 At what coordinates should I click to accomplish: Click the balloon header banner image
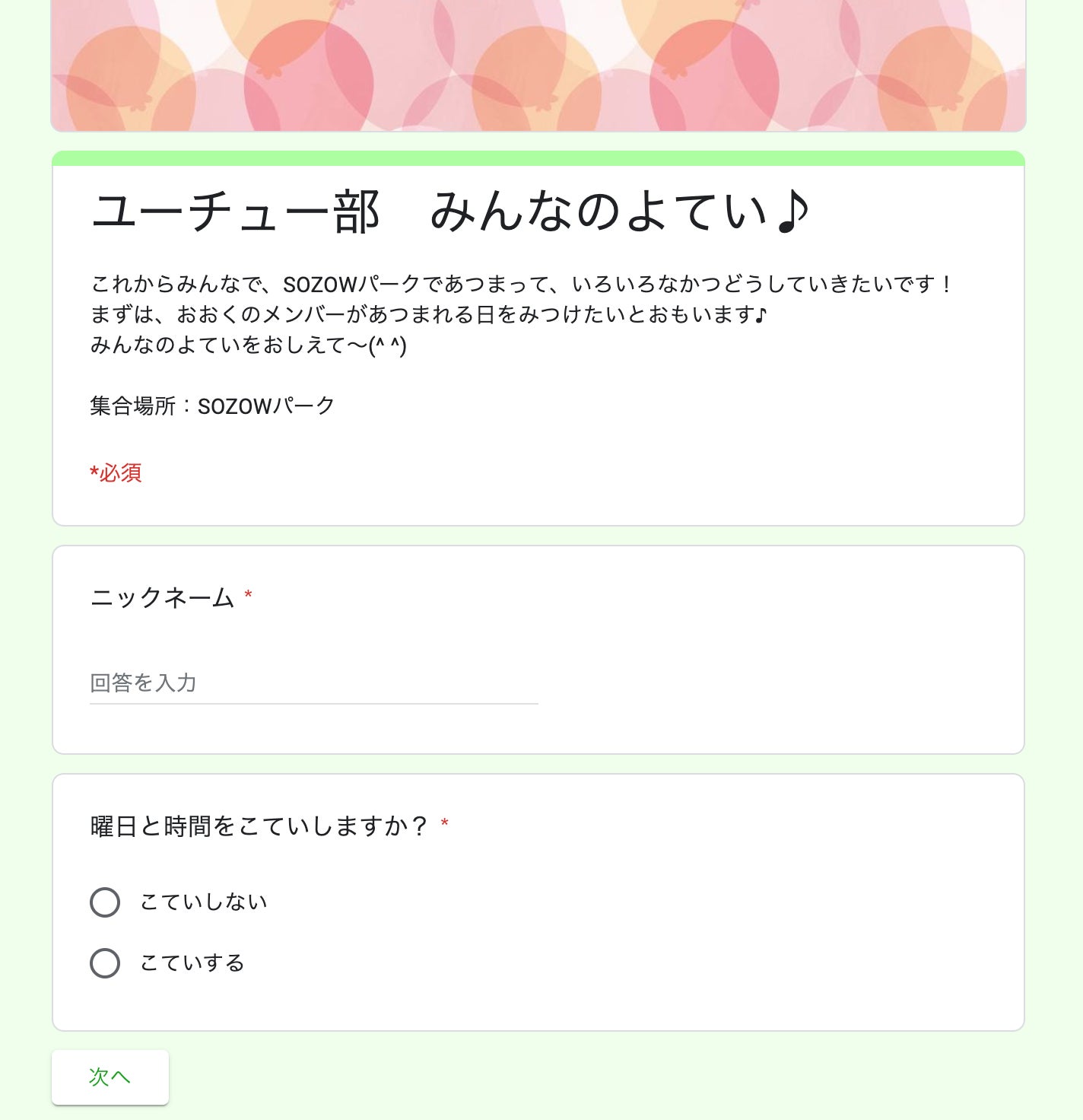[538, 65]
